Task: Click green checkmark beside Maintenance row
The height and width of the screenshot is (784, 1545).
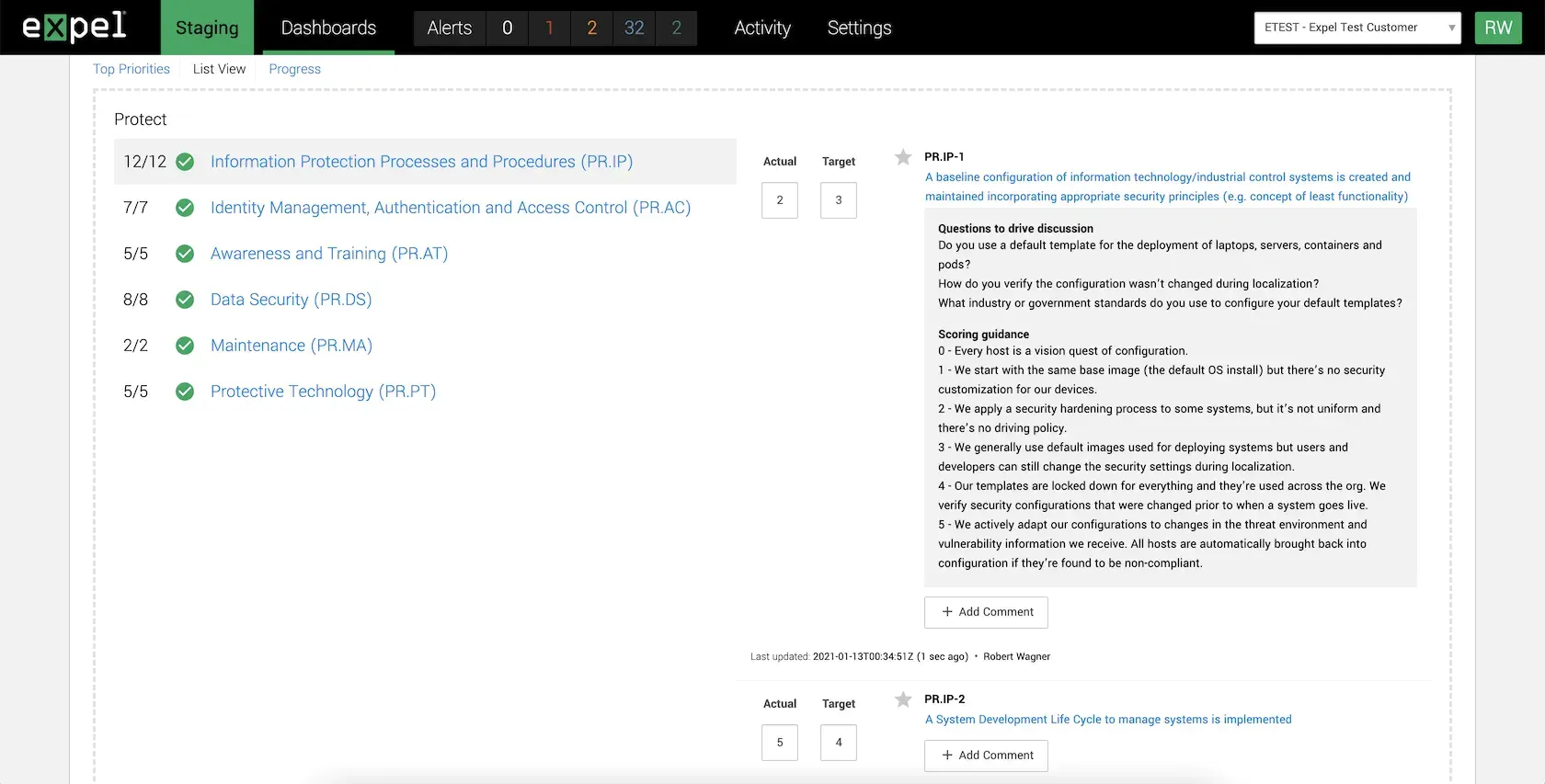Action: point(185,346)
